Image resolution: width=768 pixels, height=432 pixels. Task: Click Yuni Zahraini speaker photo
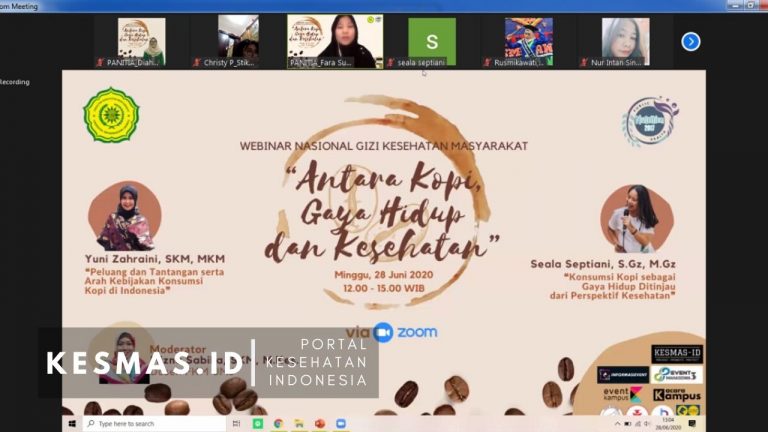[x=125, y=216]
